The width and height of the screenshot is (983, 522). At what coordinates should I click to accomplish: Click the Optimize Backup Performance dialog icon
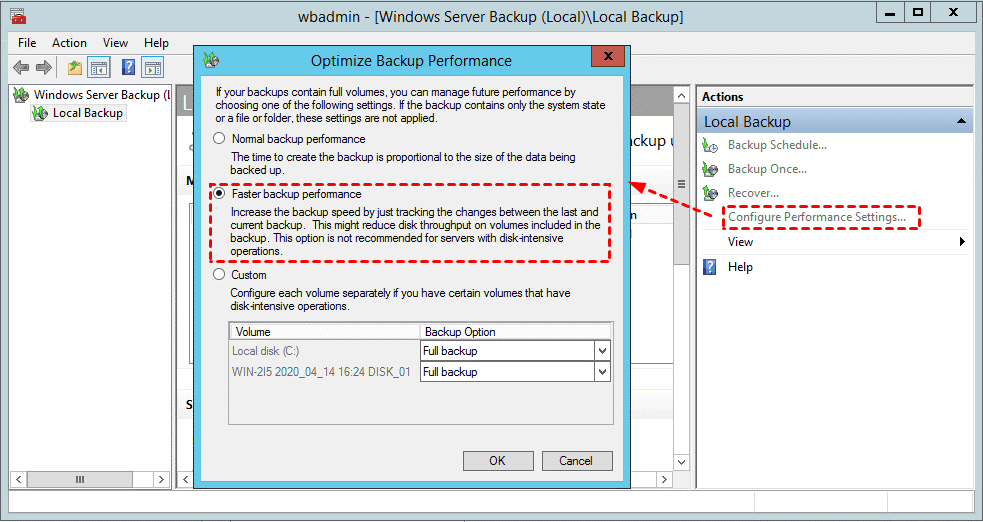click(x=211, y=60)
